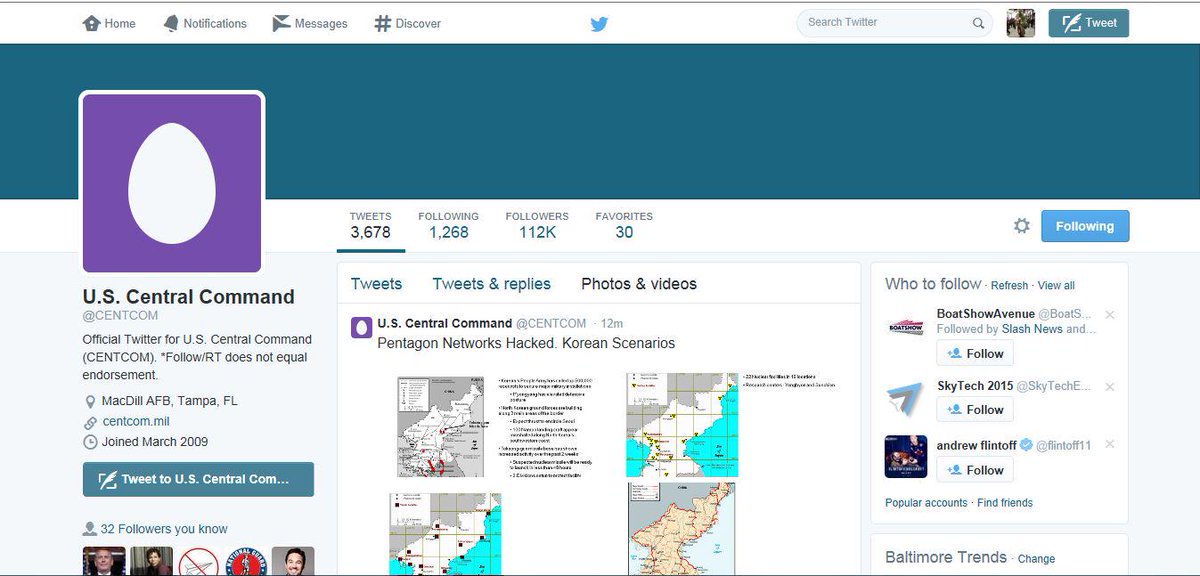View the FOLLOWERS 112K list
Image resolution: width=1200 pixels, height=576 pixels.
(x=537, y=226)
